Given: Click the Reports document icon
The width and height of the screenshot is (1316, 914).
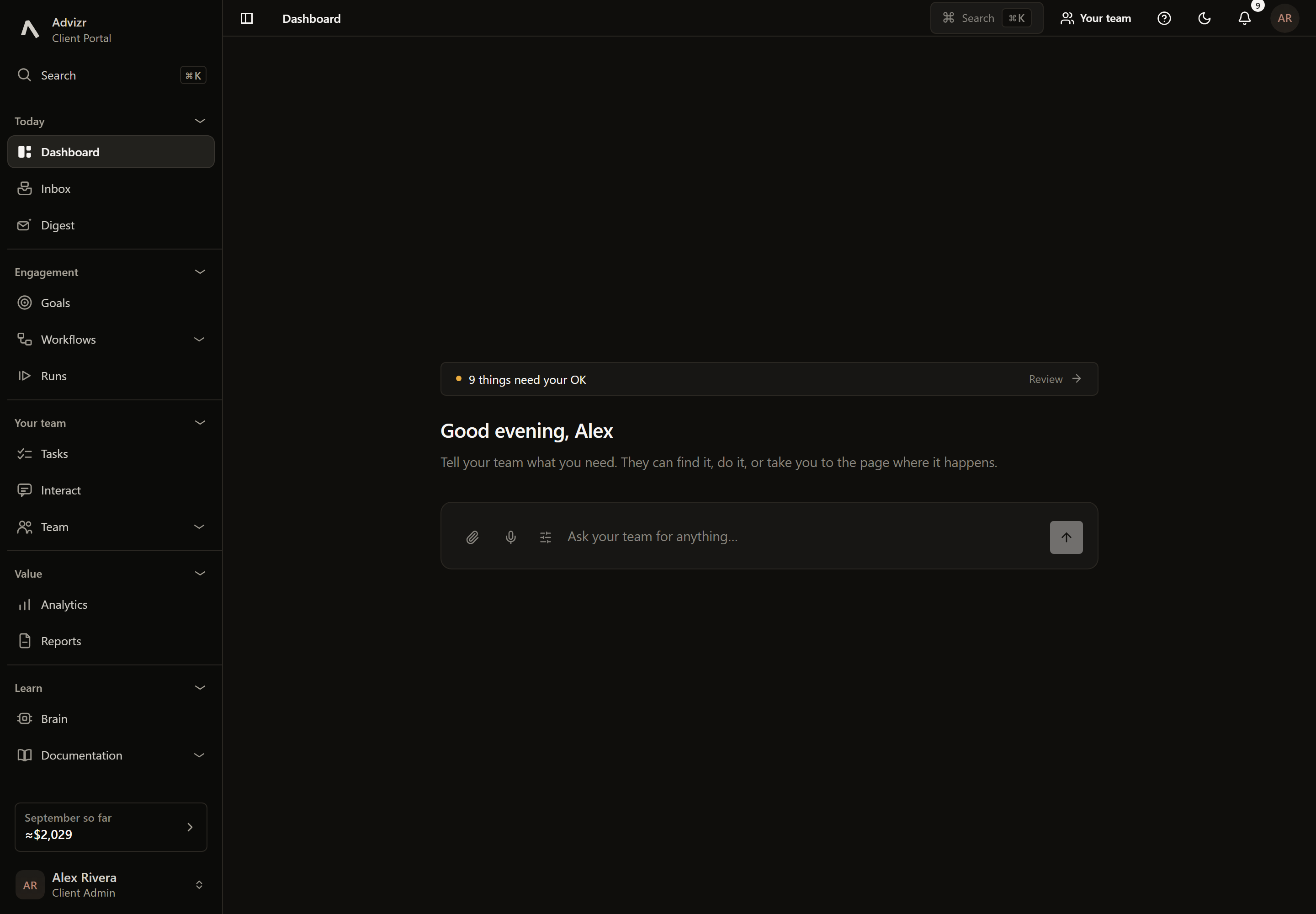Looking at the screenshot, I should (25, 641).
